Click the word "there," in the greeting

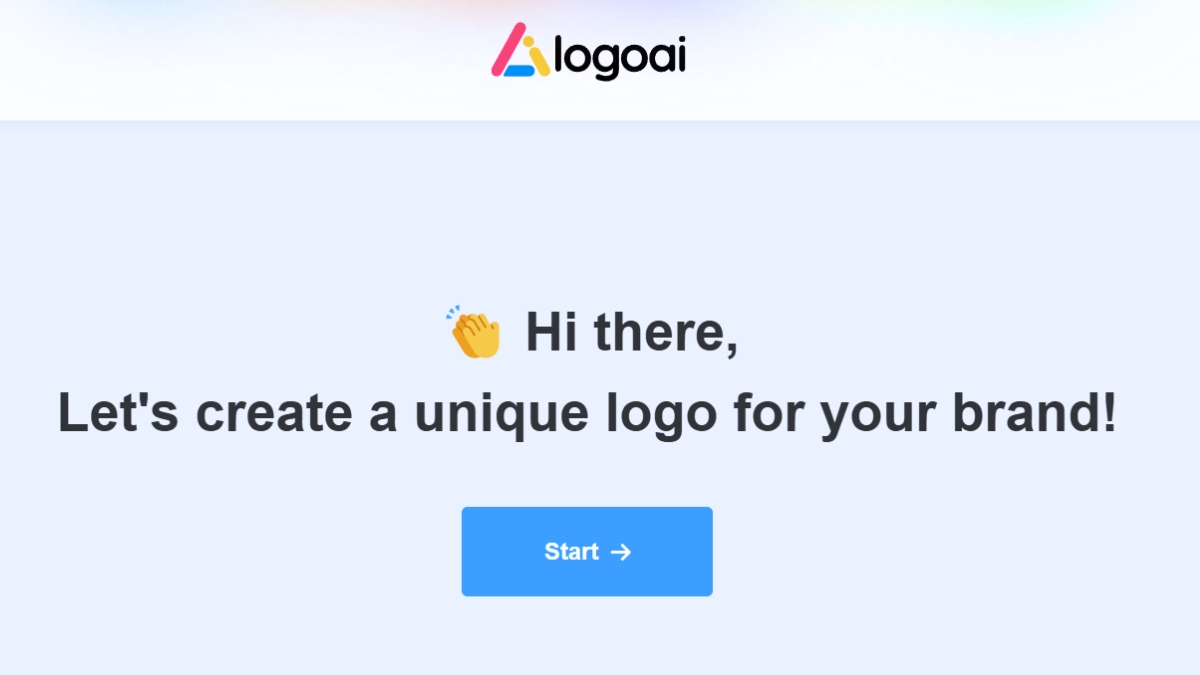pos(666,332)
